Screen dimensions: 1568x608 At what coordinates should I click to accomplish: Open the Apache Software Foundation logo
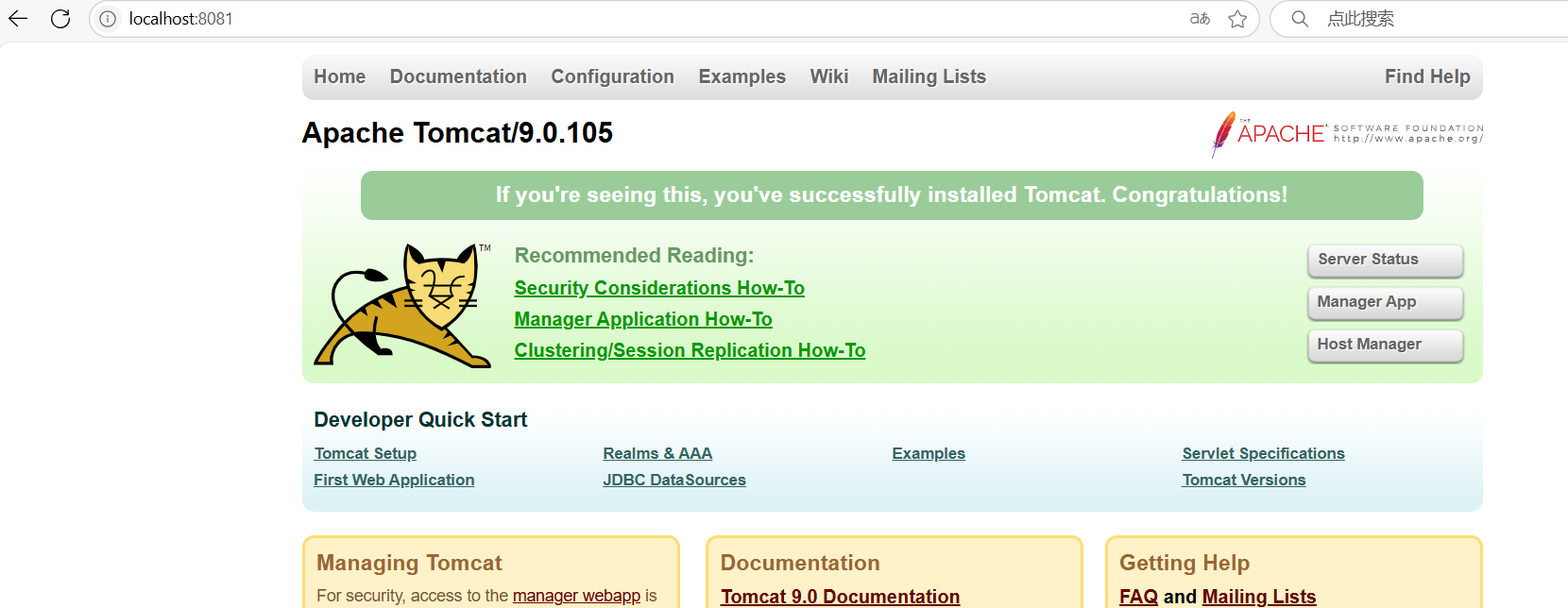[x=1347, y=134]
